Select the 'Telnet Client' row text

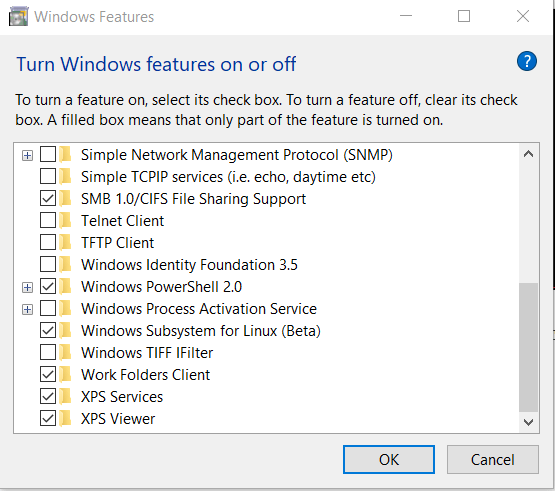122,221
